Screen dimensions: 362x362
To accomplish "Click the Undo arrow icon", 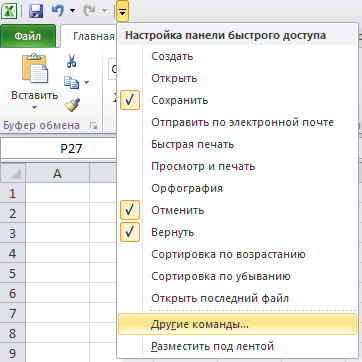I will pos(58,11).
